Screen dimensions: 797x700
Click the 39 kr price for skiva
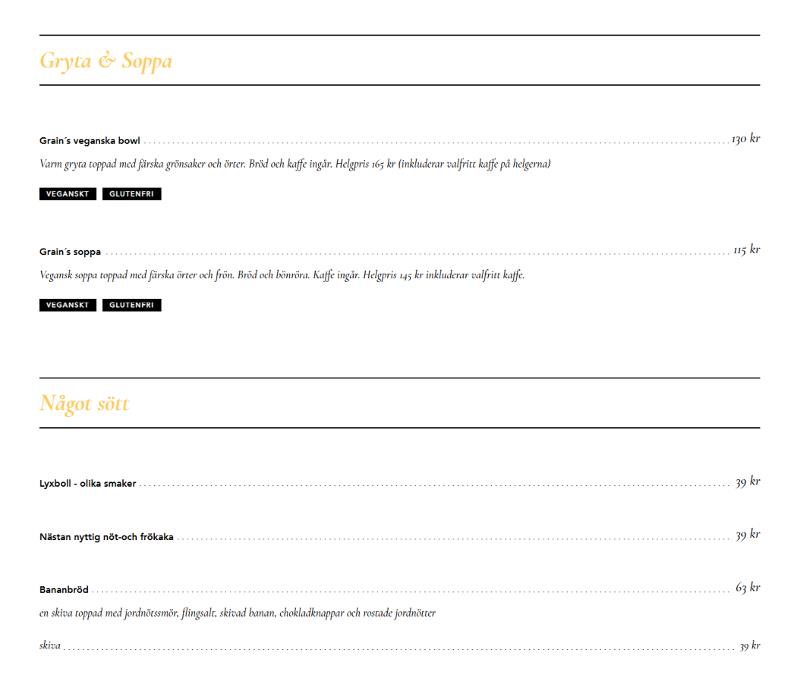pos(750,646)
